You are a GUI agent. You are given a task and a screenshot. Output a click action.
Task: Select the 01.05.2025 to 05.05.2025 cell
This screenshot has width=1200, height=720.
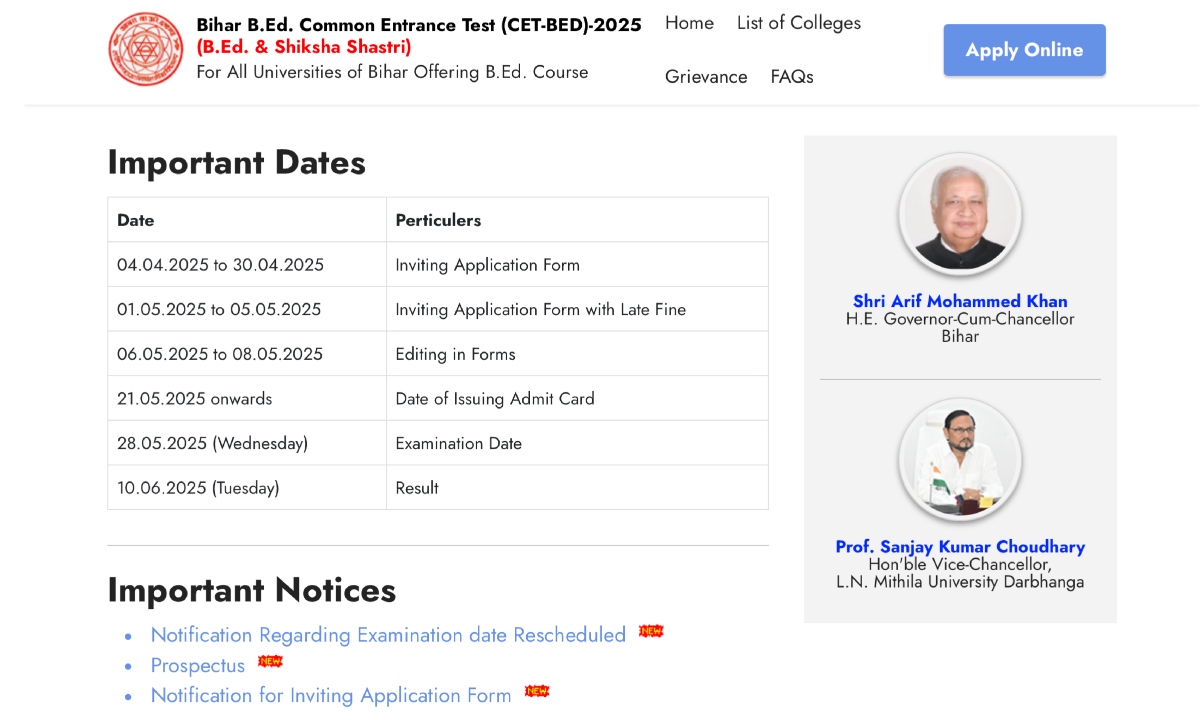click(247, 309)
